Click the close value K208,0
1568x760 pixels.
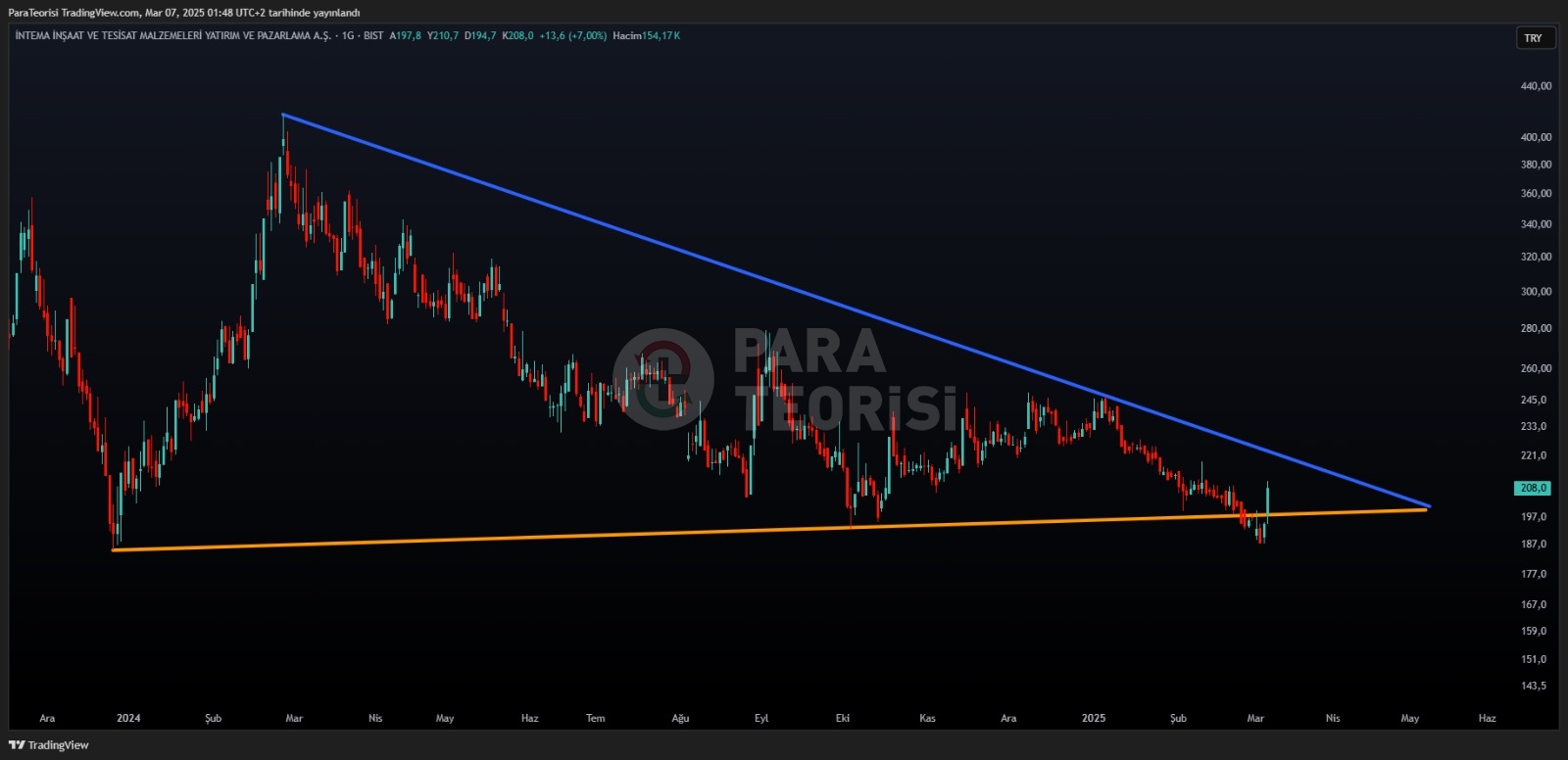517,35
